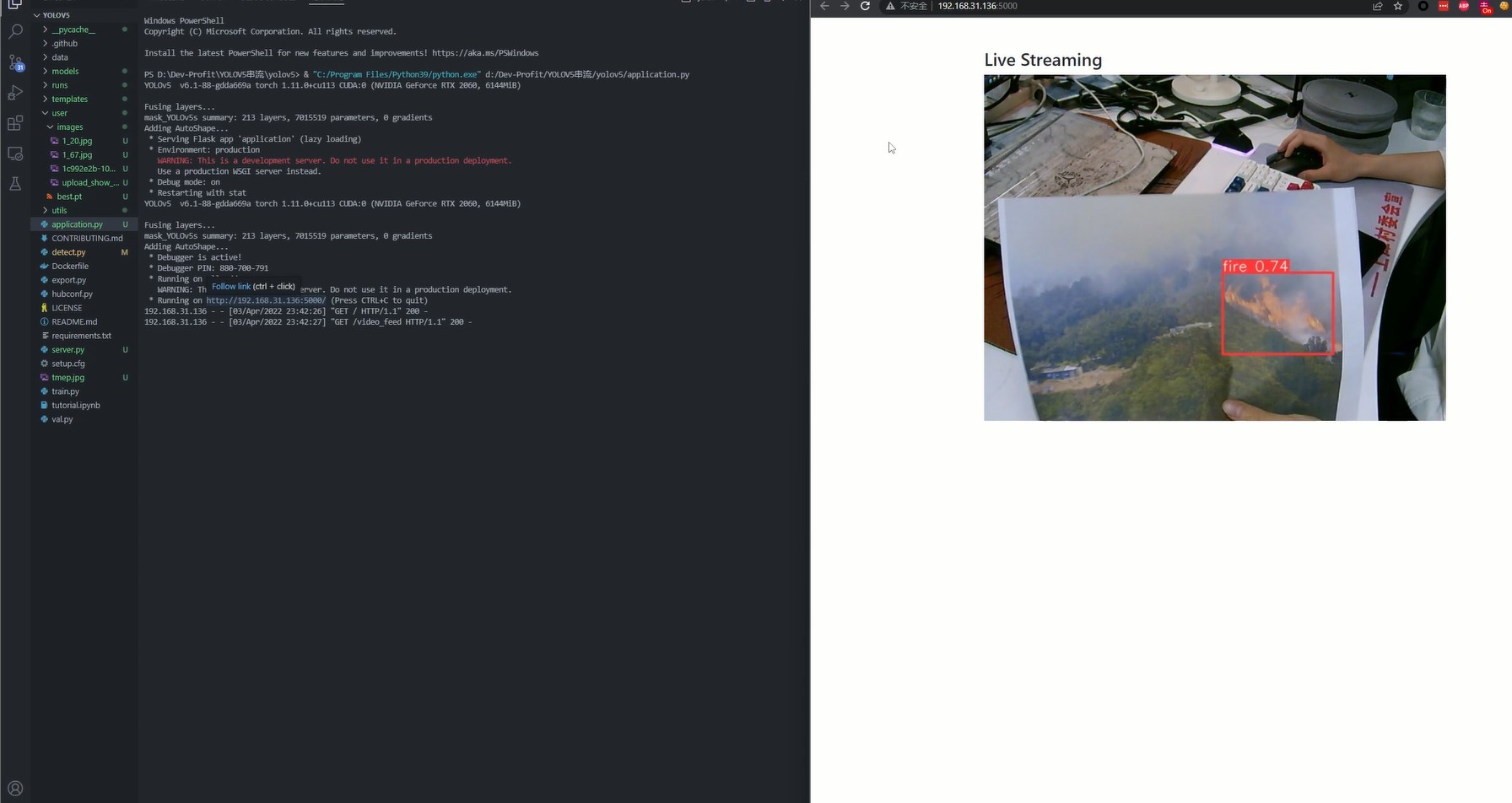This screenshot has height=803, width=1512.
Task: Click the Python39/python.exe path in terminal
Action: pyautogui.click(x=397, y=74)
